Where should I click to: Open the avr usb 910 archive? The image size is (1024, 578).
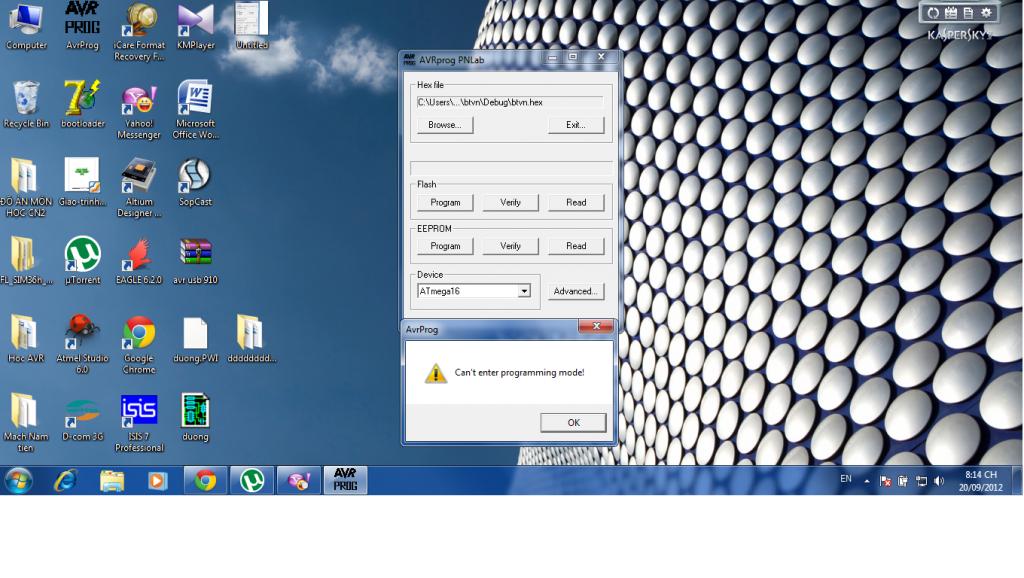(195, 261)
